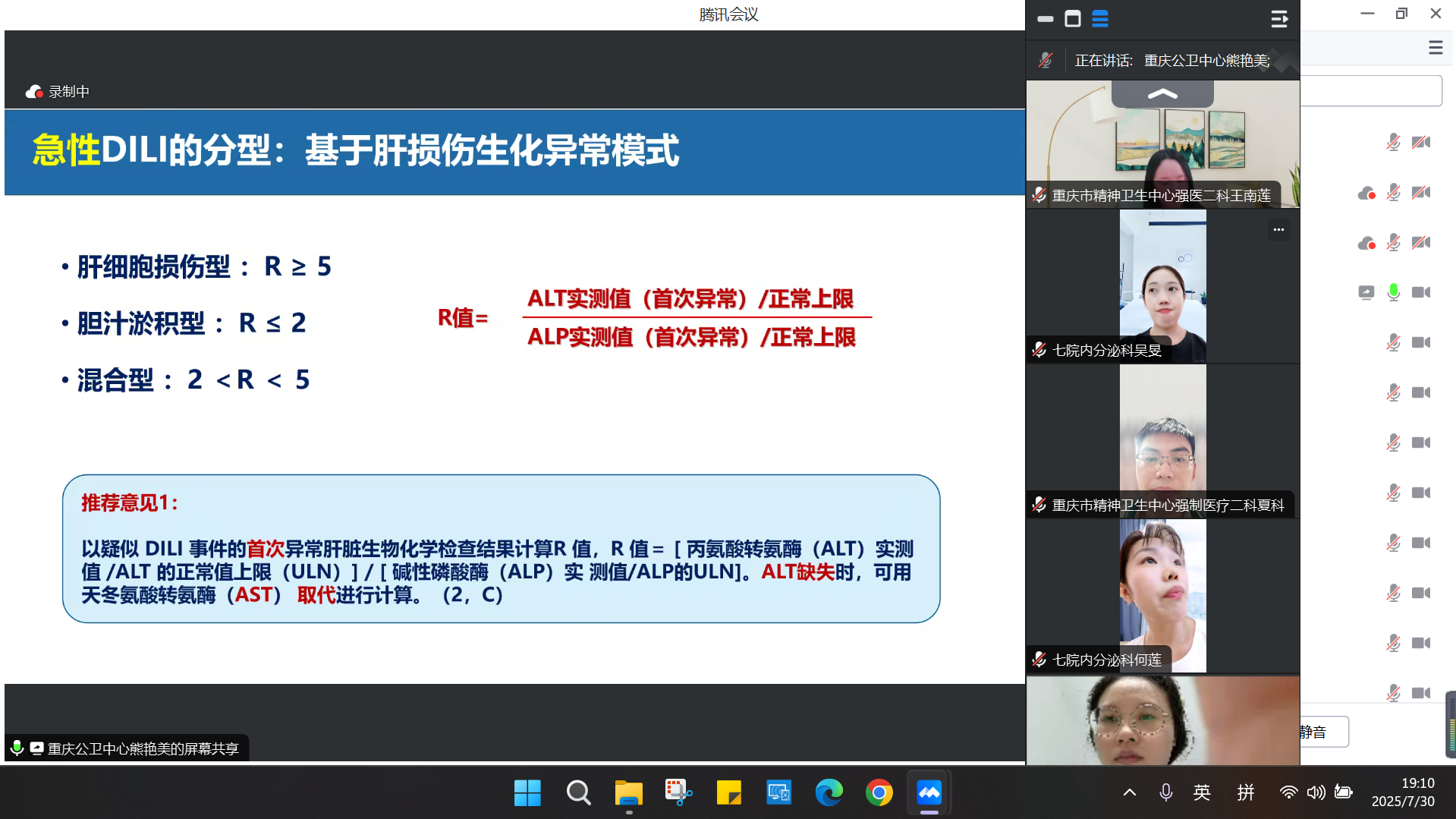1456x819 pixels.
Task: Click the red recording cloud icon beside 录制中
Action: (33, 91)
